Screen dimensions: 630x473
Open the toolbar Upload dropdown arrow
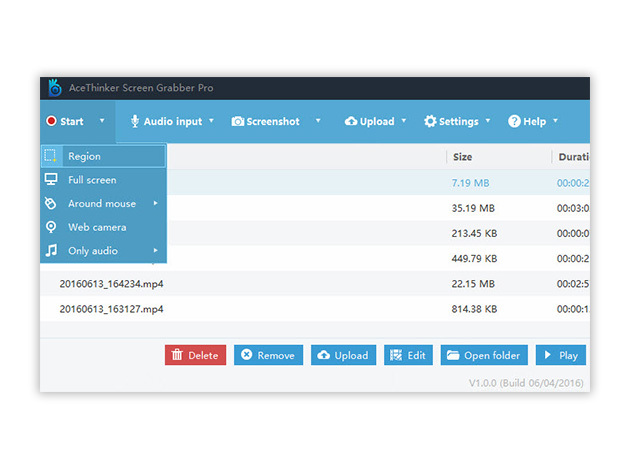(404, 120)
